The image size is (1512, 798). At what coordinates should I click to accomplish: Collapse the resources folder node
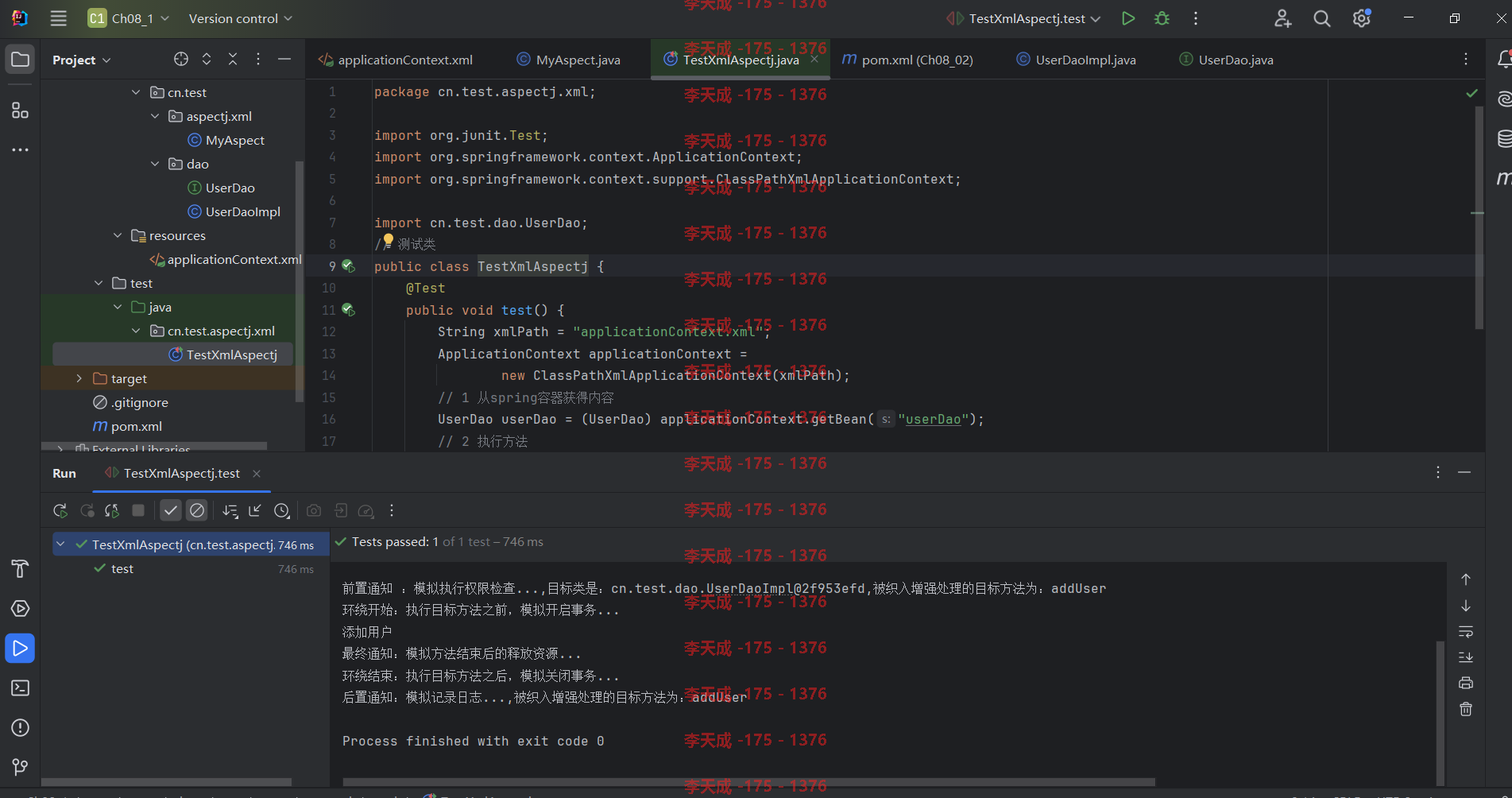[118, 235]
